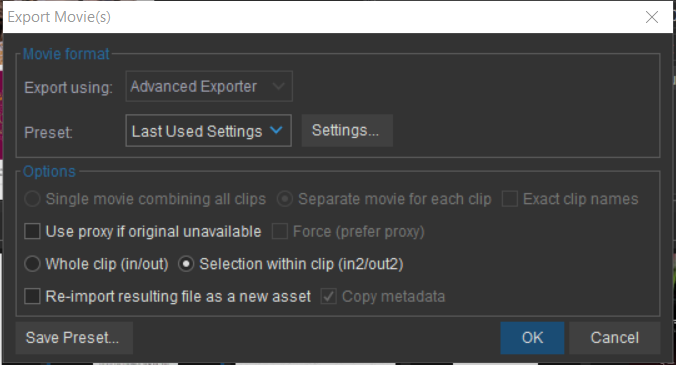Select Selection within clip (in2/out2)
The height and width of the screenshot is (365, 676).
(186, 264)
